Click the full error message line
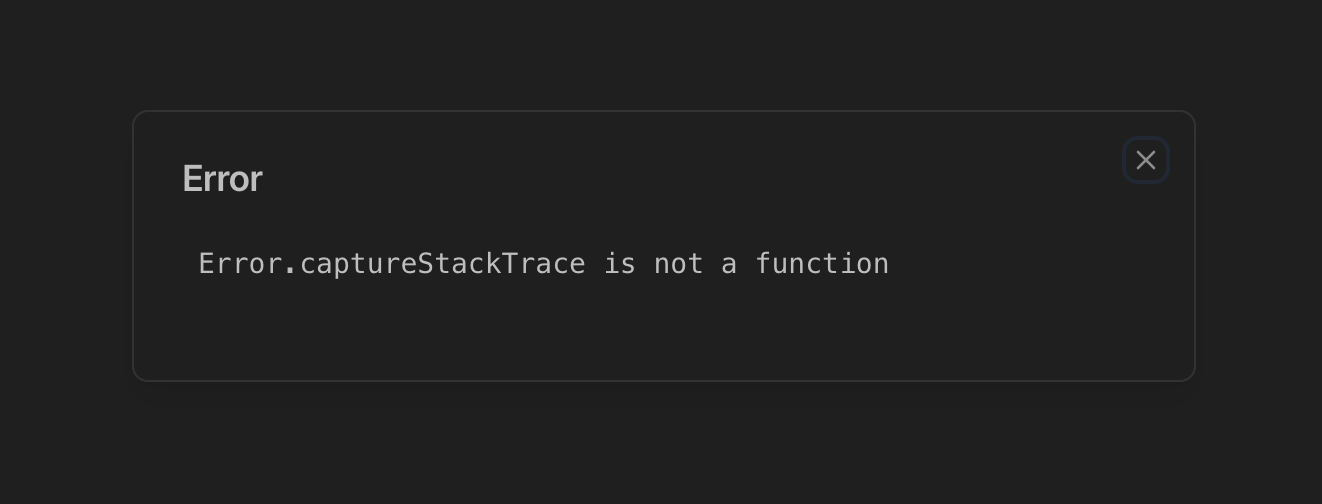Screen dimensions: 1322x504 point(543,264)
